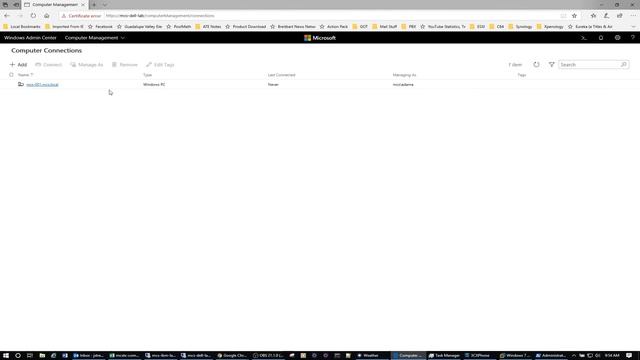The height and width of the screenshot is (360, 640).
Task: Open the Product Download bookmark
Action: click(x=246, y=27)
